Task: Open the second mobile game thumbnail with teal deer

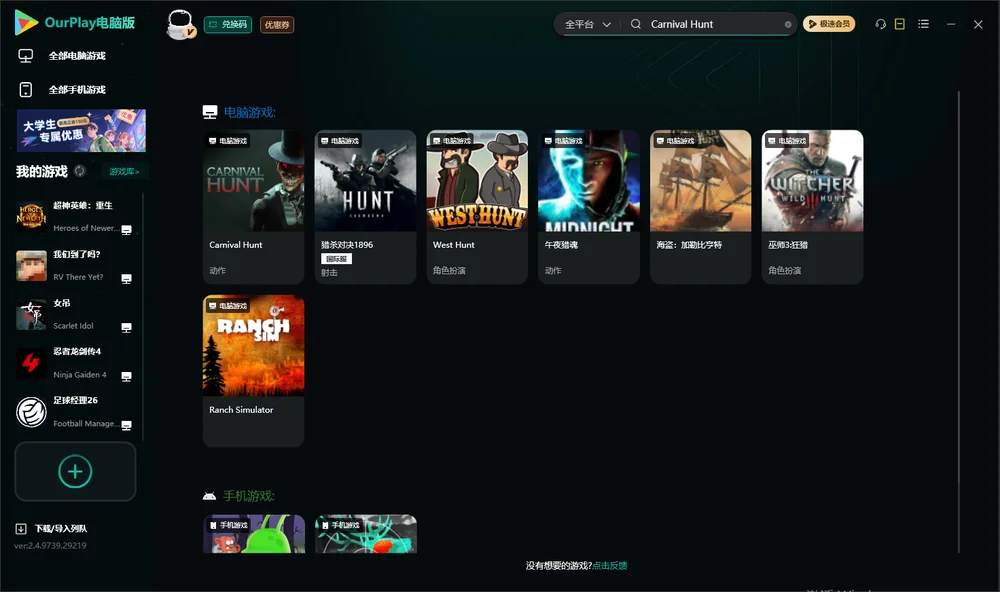Action: click(x=366, y=534)
